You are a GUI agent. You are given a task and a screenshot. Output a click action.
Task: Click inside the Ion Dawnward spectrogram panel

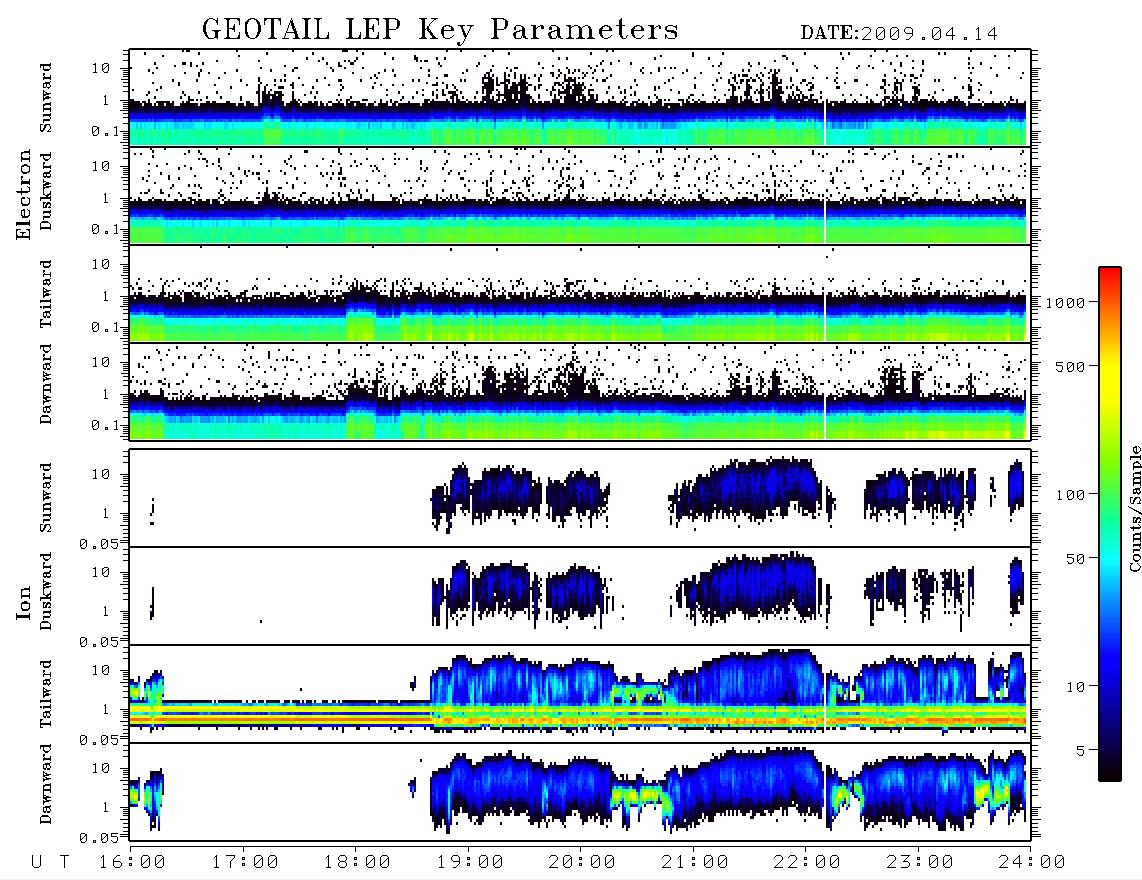click(580, 791)
